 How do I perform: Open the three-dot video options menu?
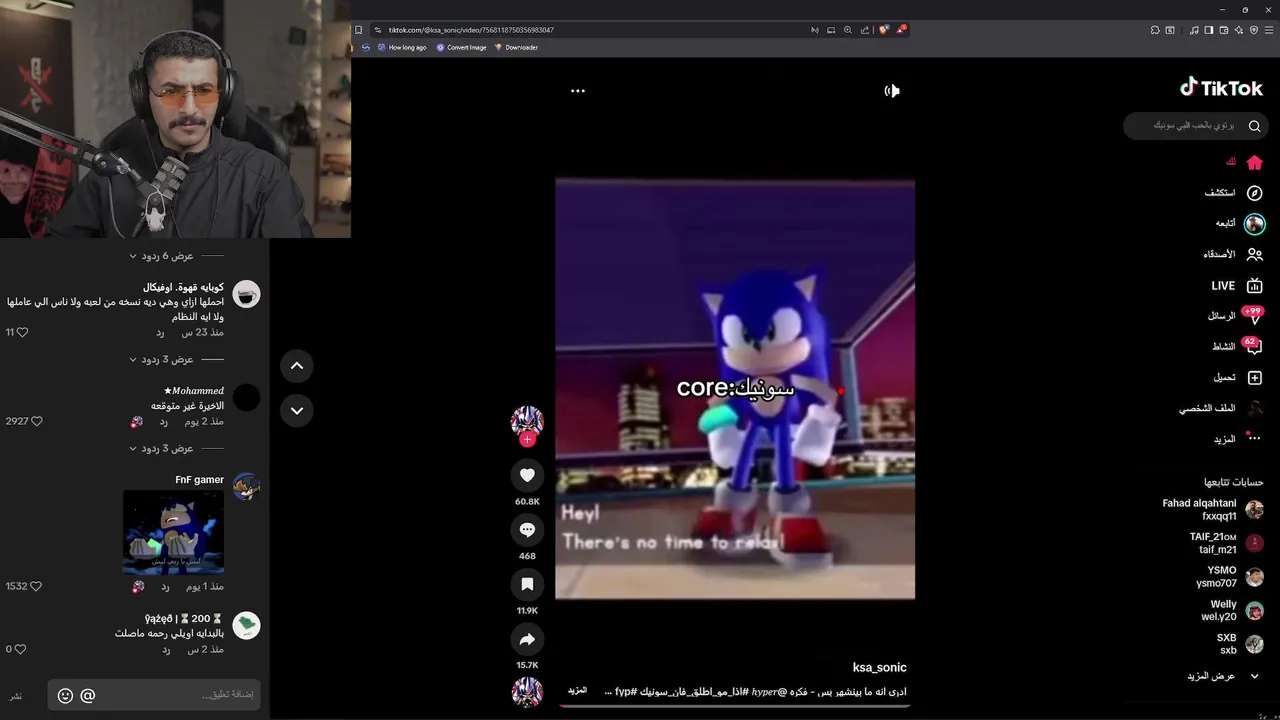tap(577, 91)
